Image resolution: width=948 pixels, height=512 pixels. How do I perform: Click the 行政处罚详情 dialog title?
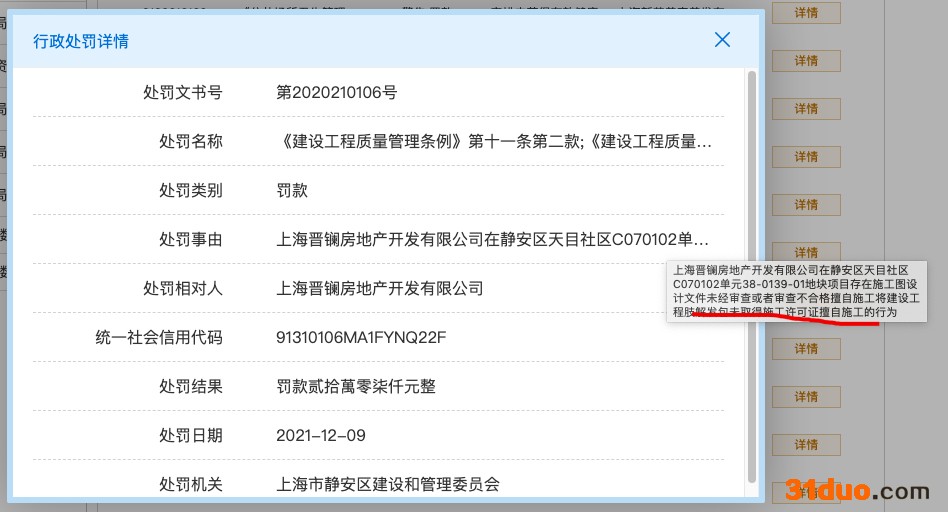click(81, 41)
